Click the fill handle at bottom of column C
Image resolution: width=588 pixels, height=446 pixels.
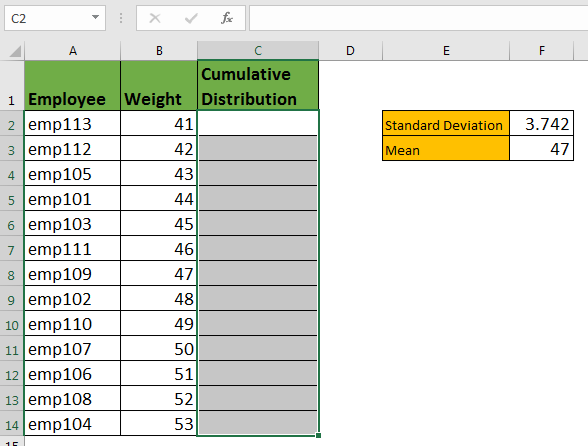[x=318, y=435]
